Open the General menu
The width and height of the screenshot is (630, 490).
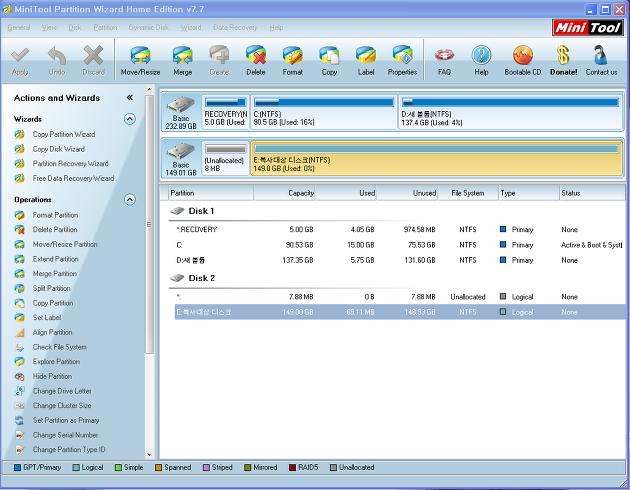click(x=18, y=27)
